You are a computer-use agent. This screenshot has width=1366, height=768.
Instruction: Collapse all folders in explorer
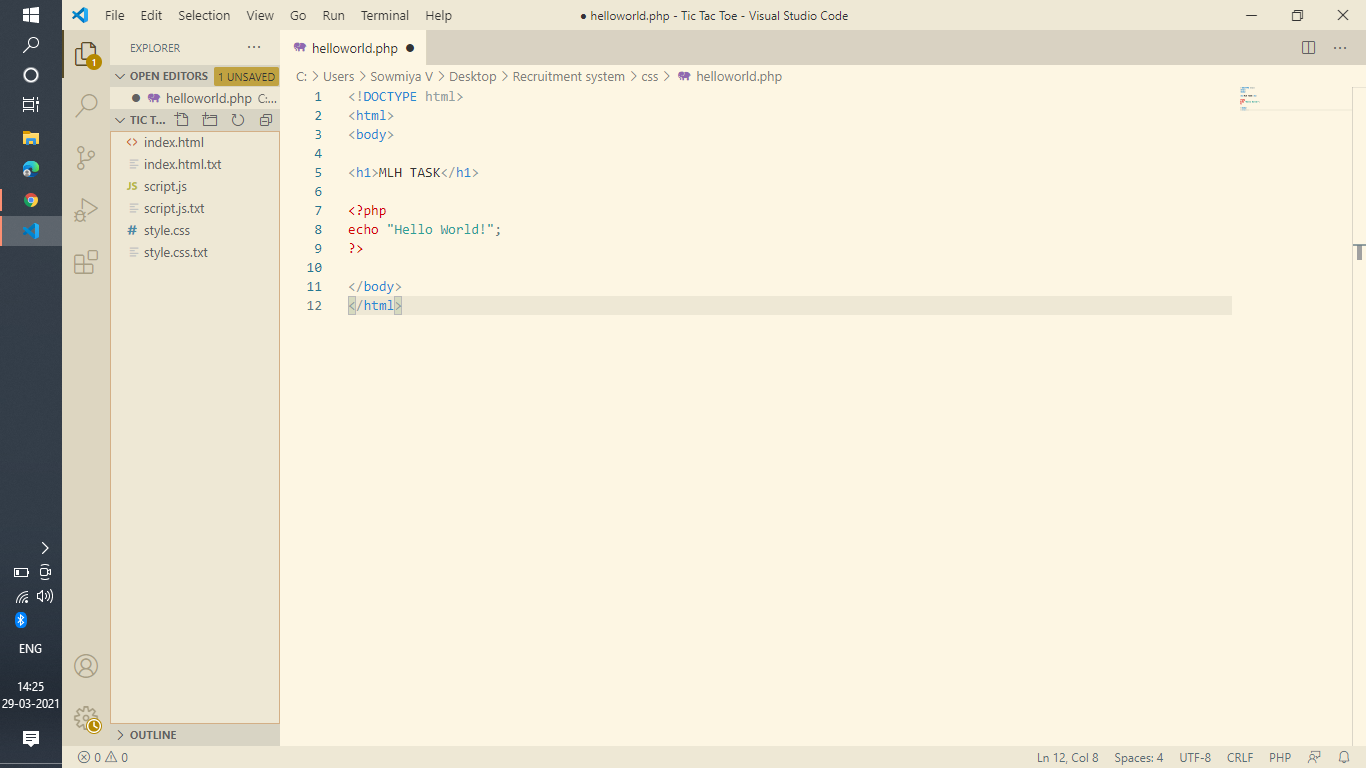click(x=265, y=120)
